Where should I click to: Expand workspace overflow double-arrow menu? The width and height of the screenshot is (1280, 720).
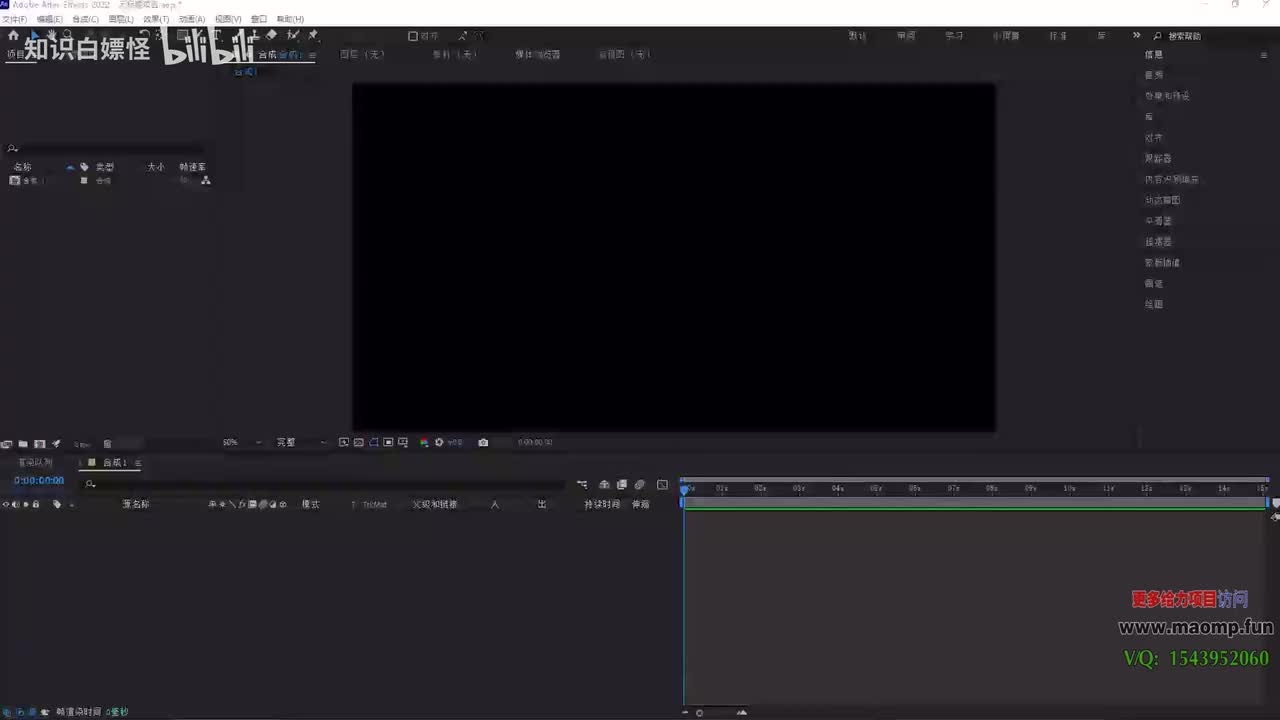(1136, 36)
